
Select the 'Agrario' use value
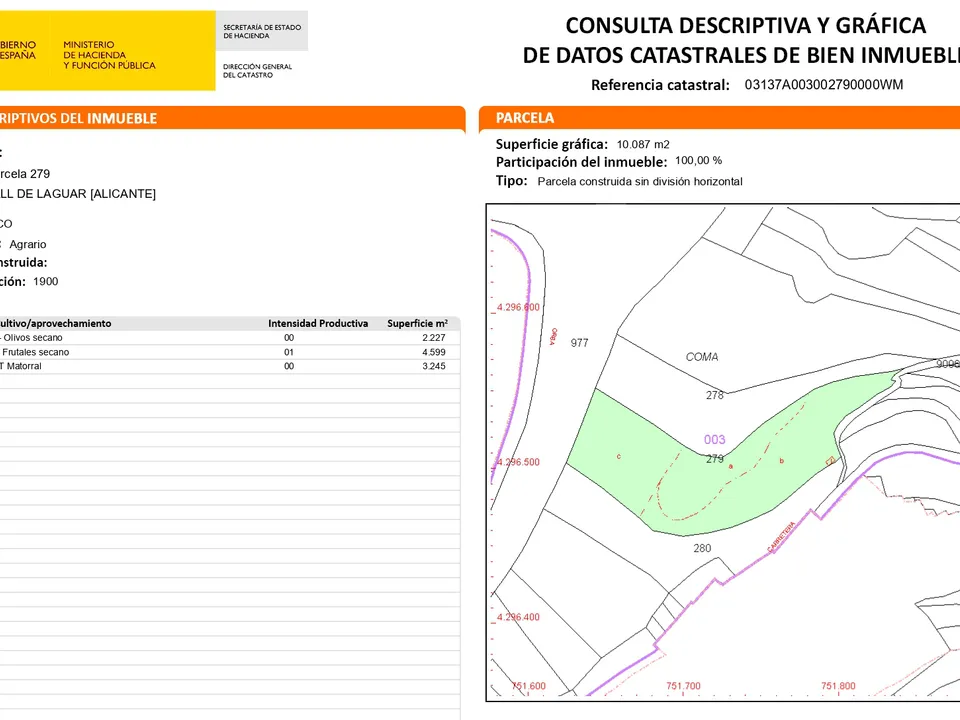[28, 244]
